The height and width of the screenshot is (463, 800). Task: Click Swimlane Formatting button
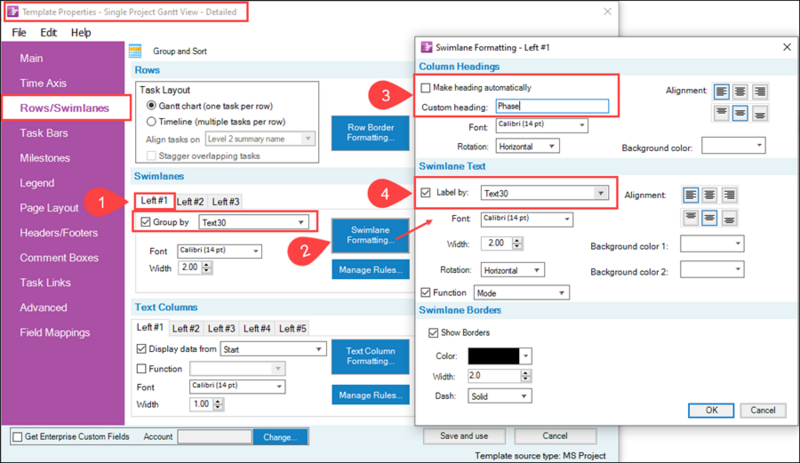[x=370, y=235]
